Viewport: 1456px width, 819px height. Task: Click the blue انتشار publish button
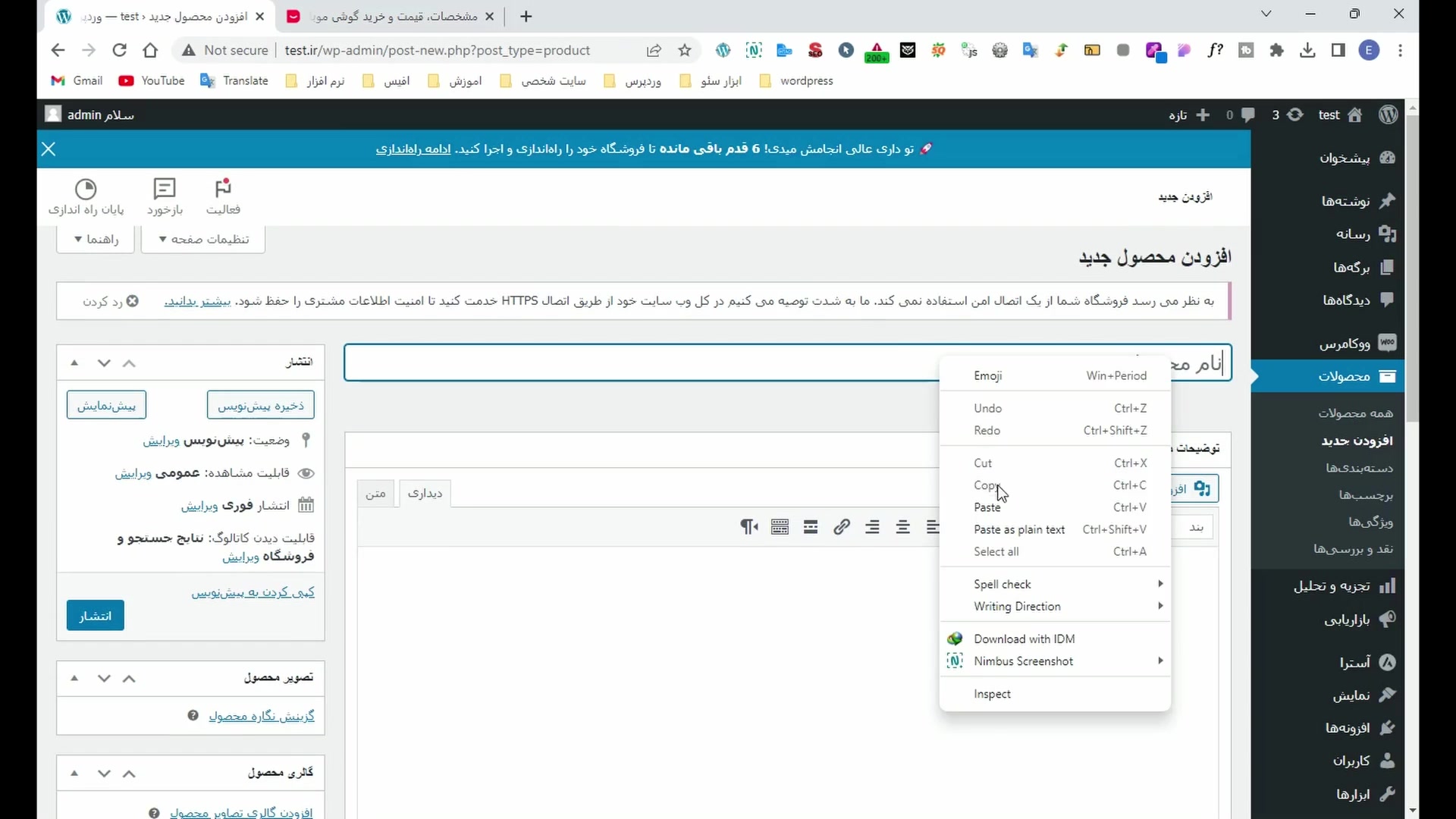click(x=95, y=616)
